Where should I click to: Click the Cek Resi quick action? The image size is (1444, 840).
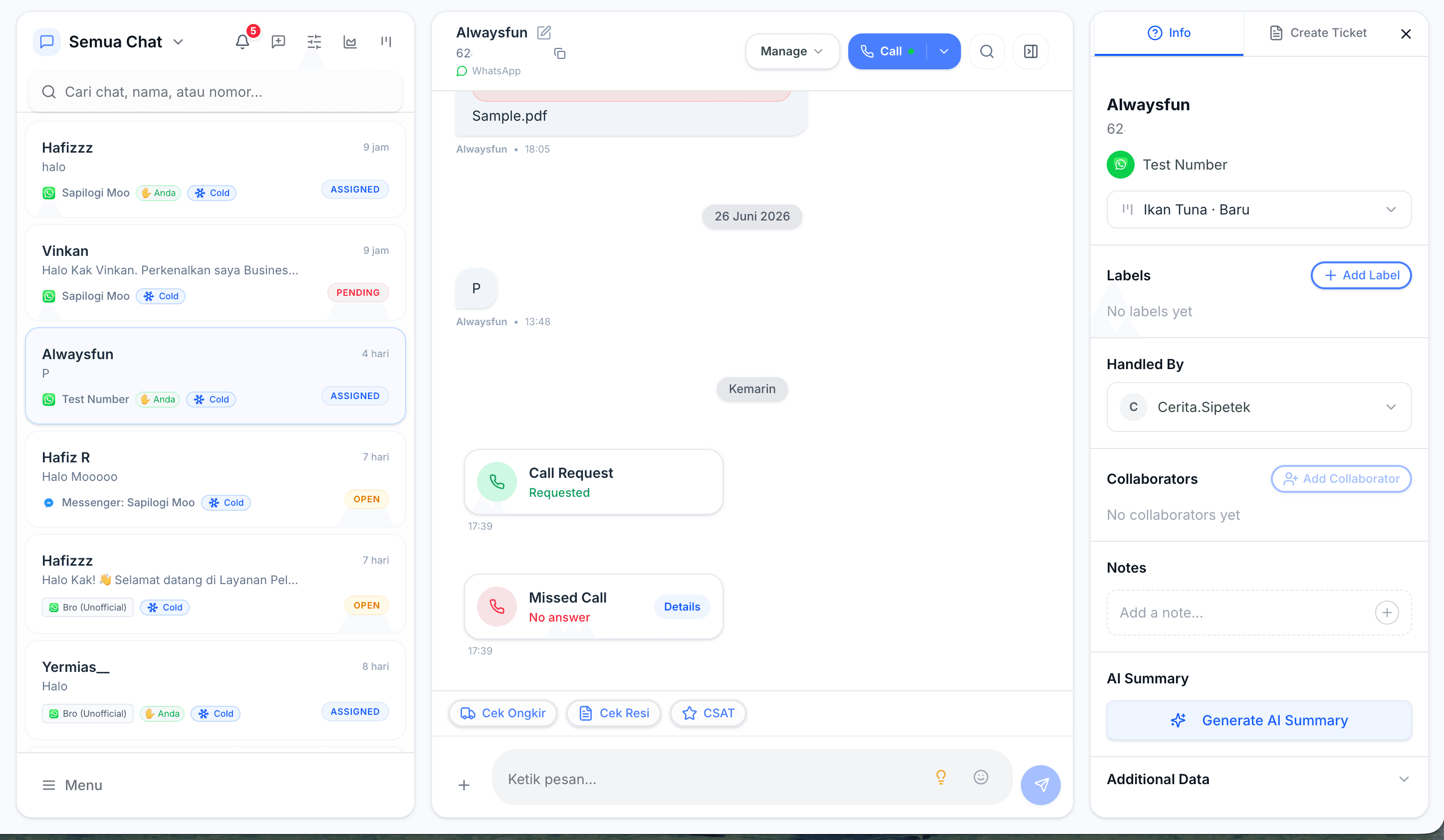(x=613, y=713)
